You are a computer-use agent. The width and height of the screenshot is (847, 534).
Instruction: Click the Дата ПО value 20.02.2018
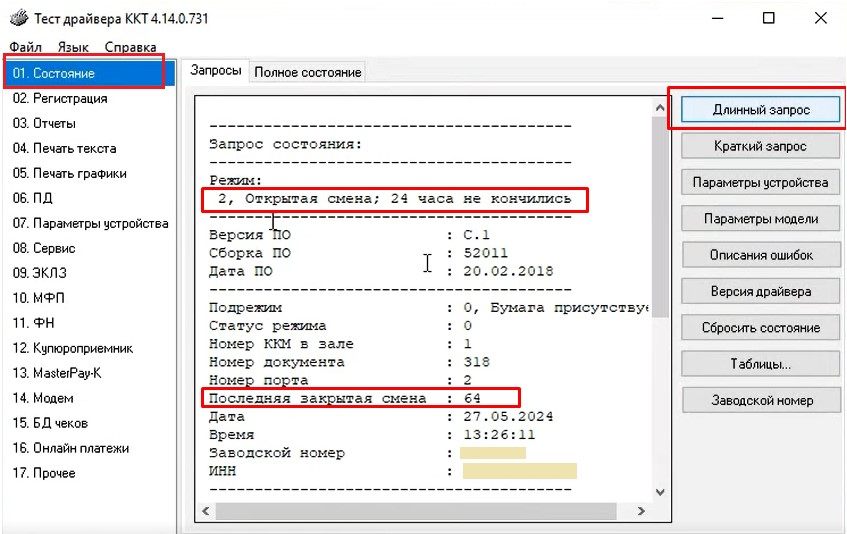(x=508, y=271)
